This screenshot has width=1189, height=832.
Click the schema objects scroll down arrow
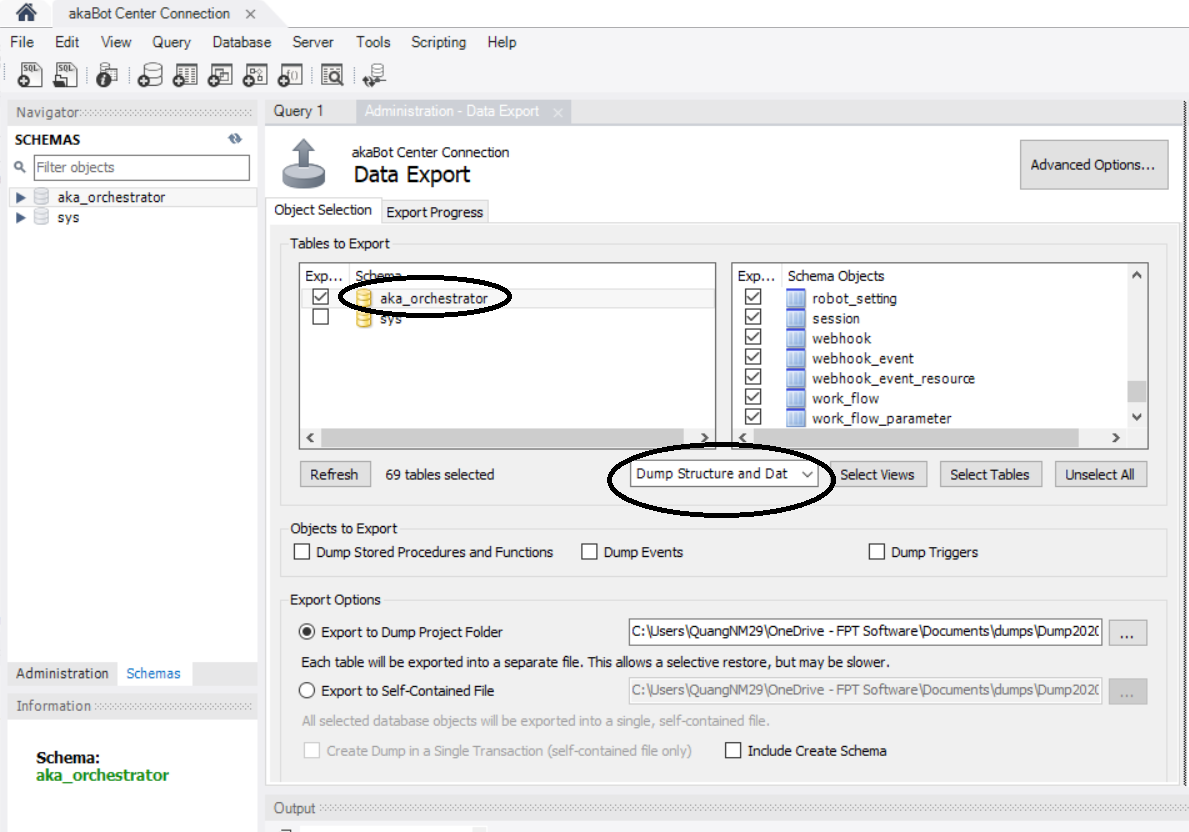(x=1136, y=416)
